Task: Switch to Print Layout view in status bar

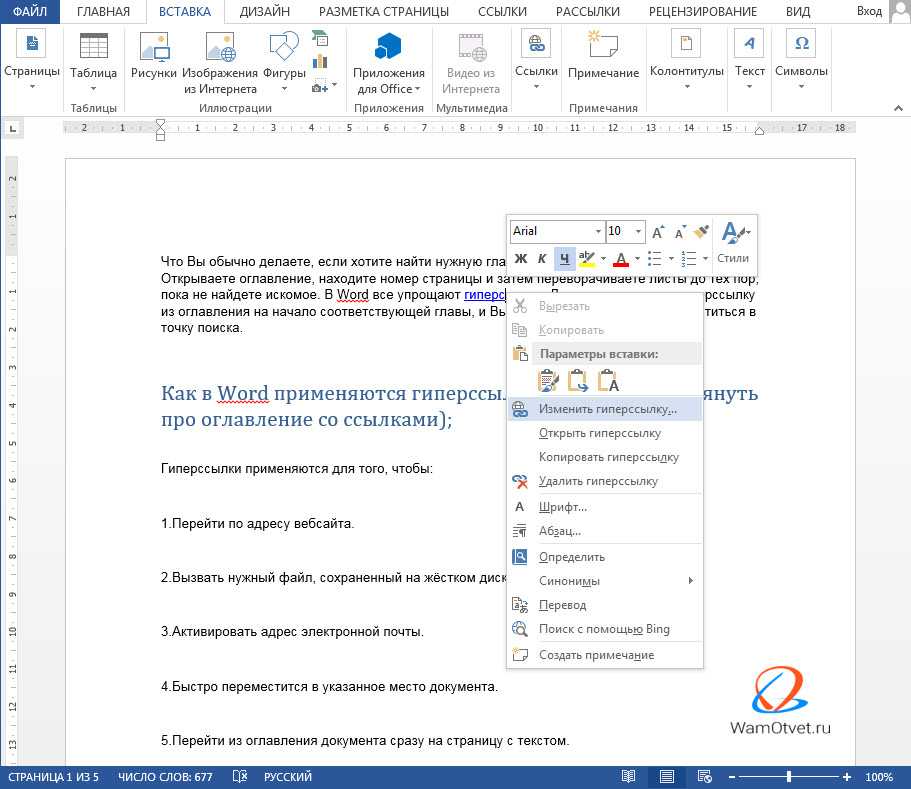Action: pos(666,777)
